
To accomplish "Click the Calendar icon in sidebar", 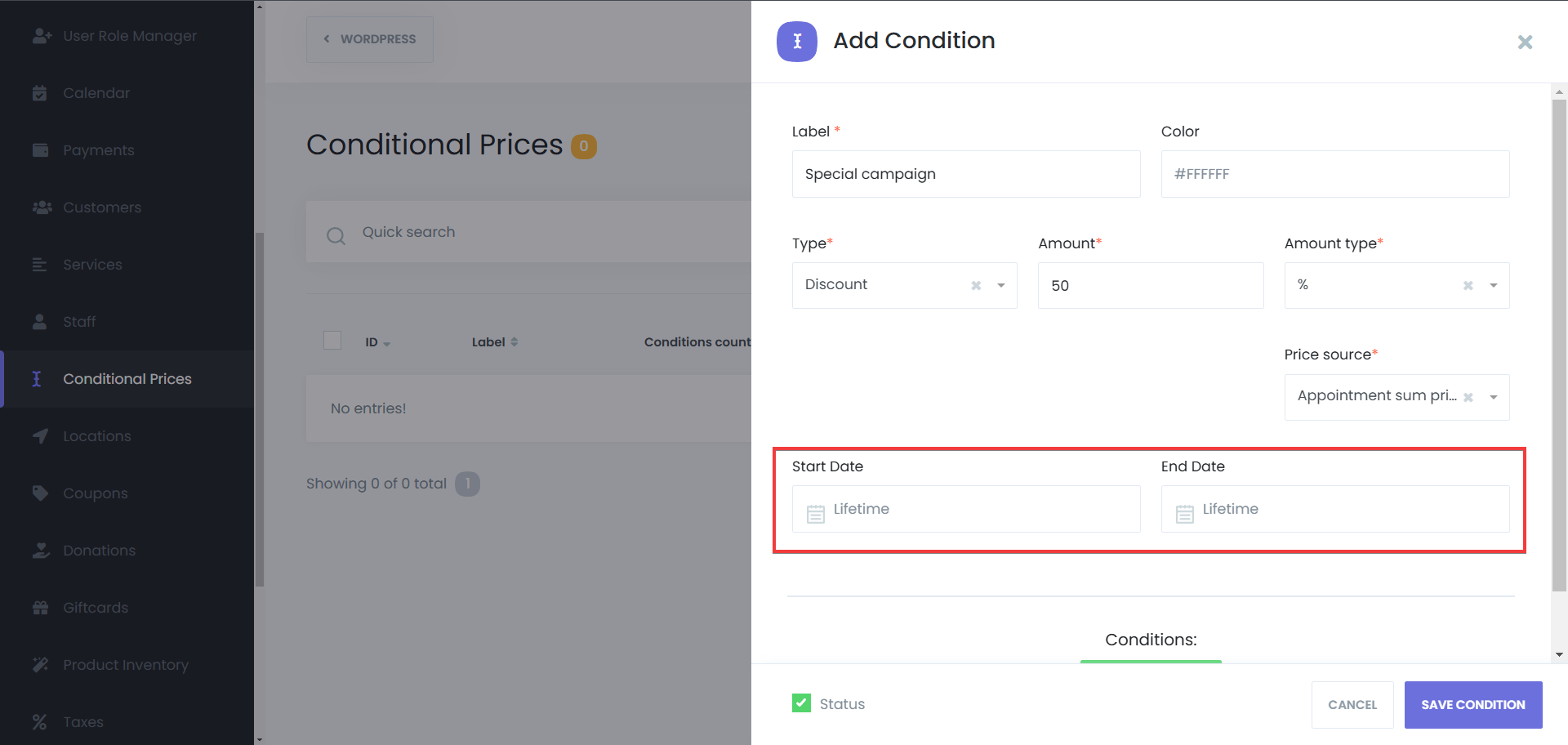I will 39,93.
